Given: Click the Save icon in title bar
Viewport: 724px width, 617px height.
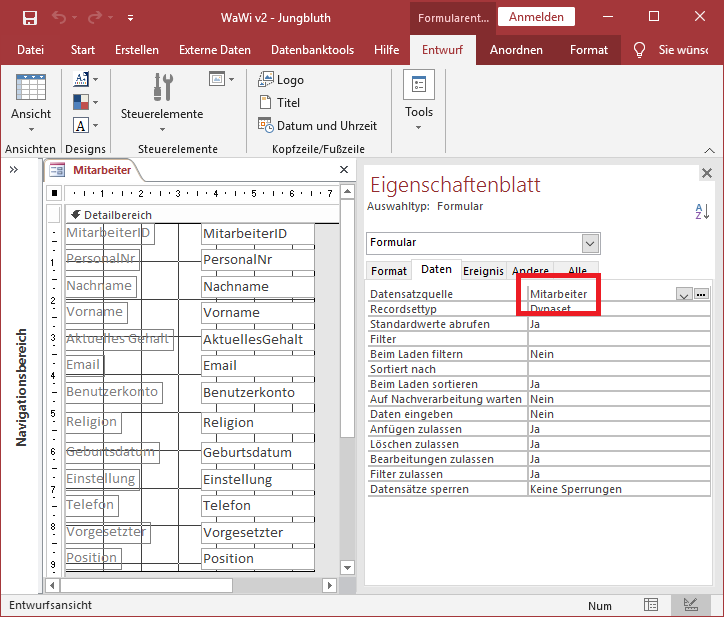Looking at the screenshot, I should click(x=30, y=18).
